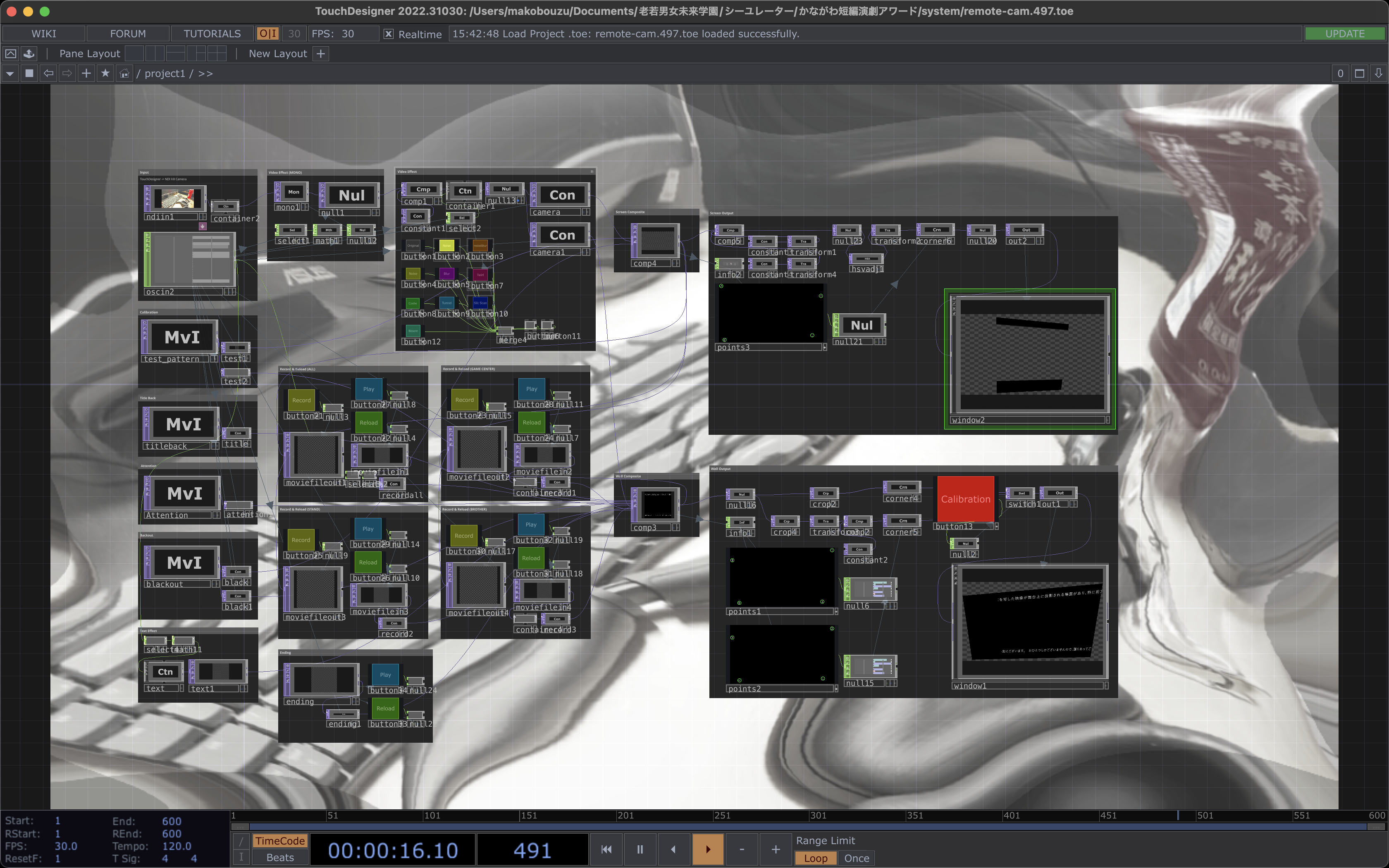Toggle the Loop playback option
This screenshot has height=868, width=1389.
click(816, 858)
